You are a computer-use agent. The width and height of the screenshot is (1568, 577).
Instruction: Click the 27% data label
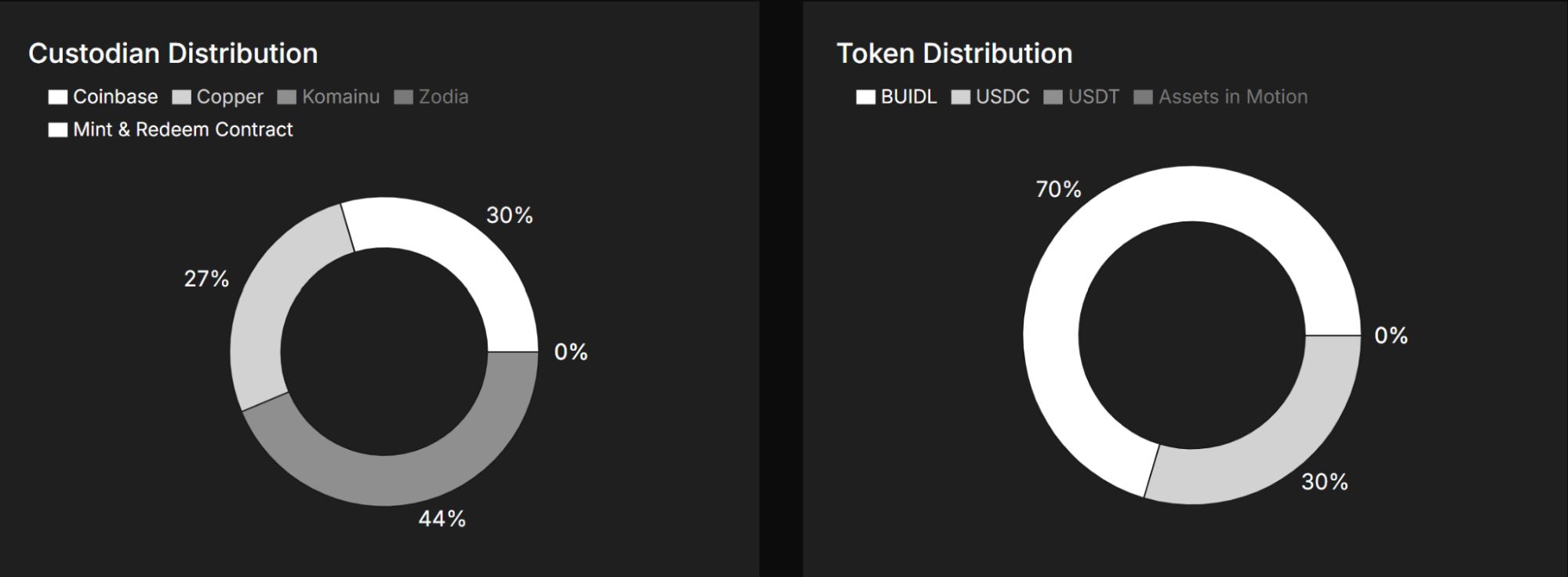click(206, 279)
